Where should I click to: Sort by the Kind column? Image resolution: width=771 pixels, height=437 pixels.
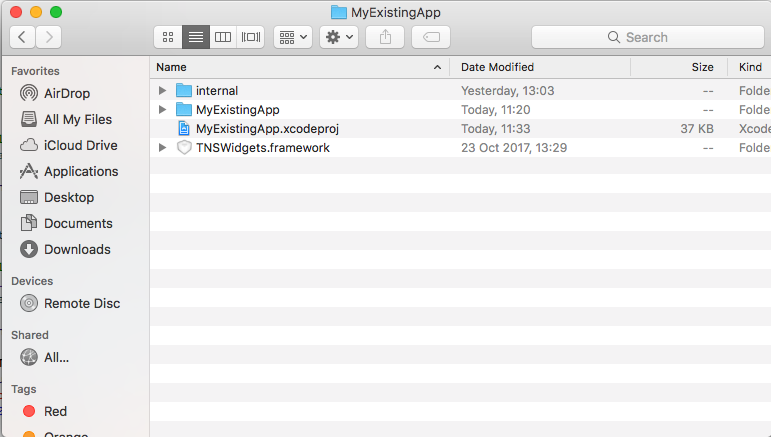pyautogui.click(x=750, y=67)
